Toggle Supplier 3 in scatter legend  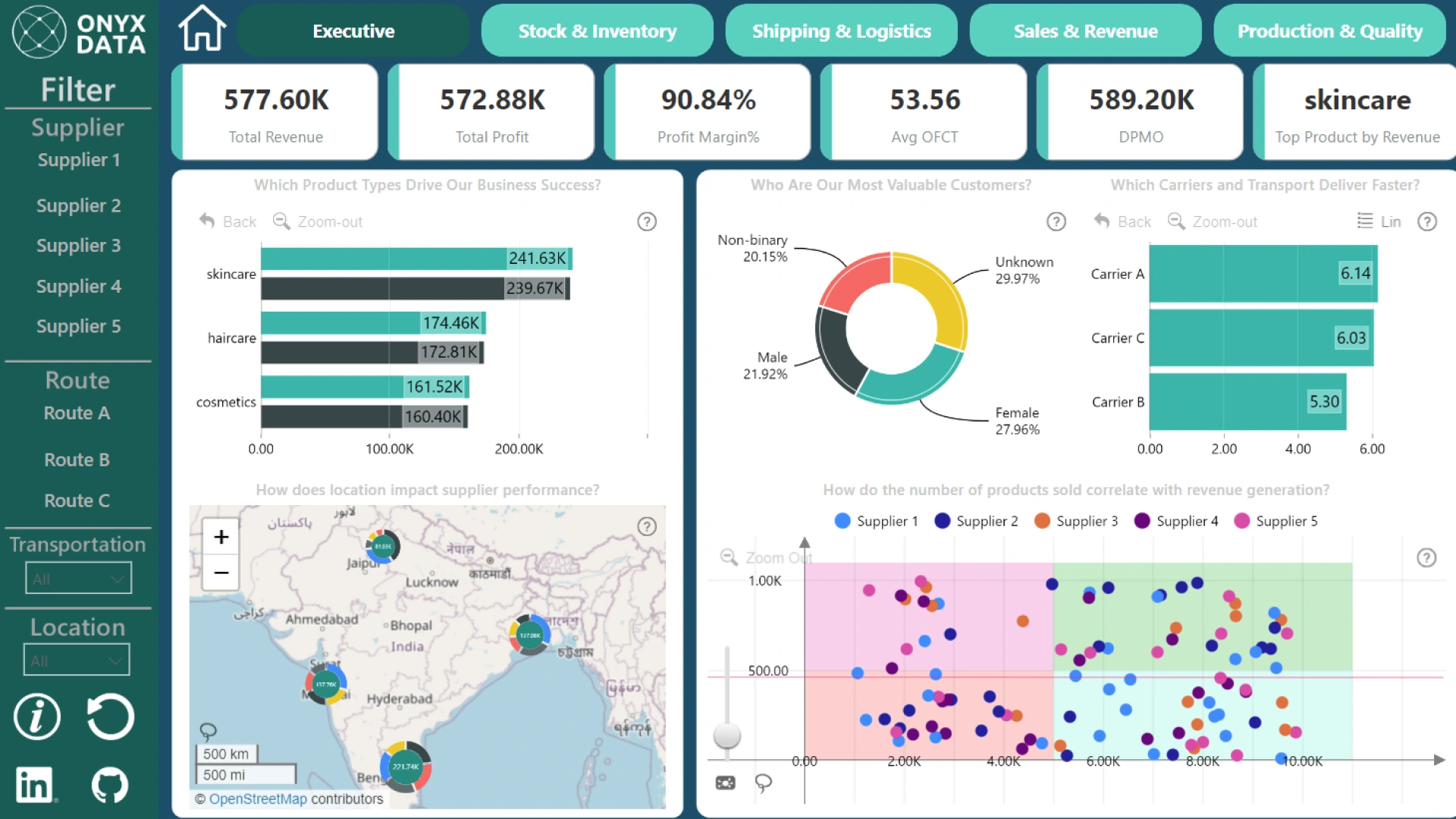pos(1076,521)
